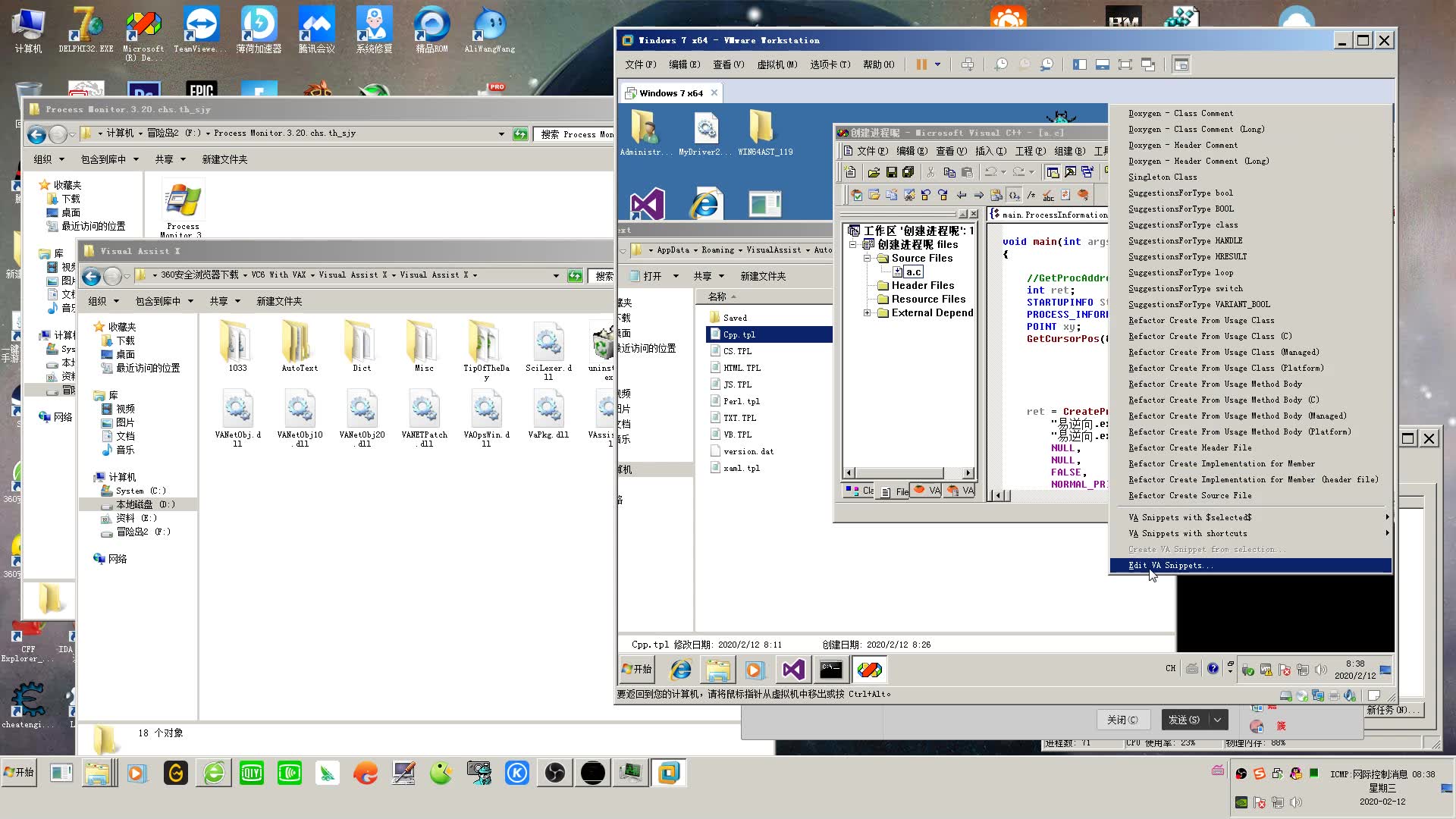Image resolution: width=1456 pixels, height=819 pixels.
Task: Click the 打开 button in guest Explorer
Action: (x=645, y=276)
